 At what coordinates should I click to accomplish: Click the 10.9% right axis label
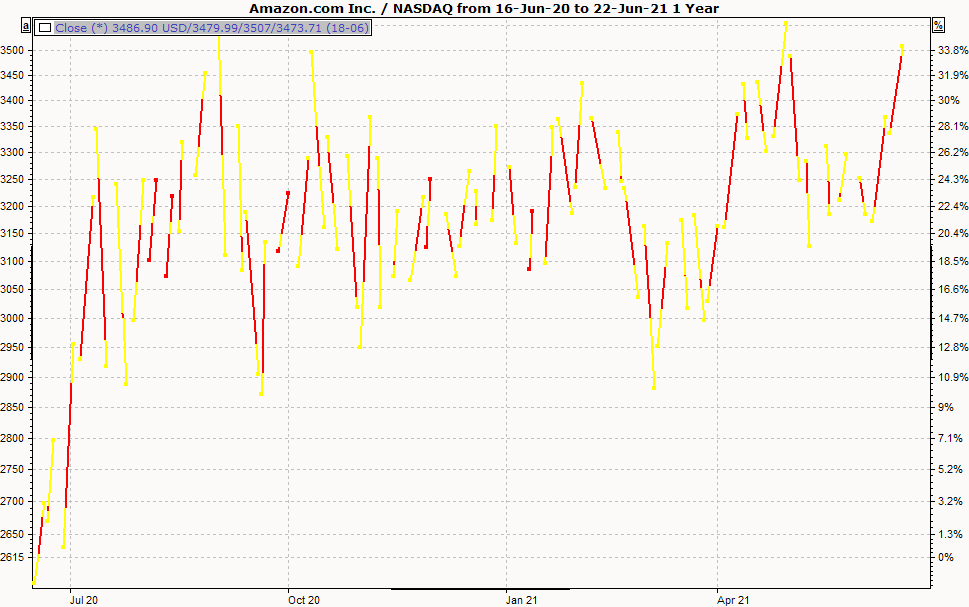950,378
